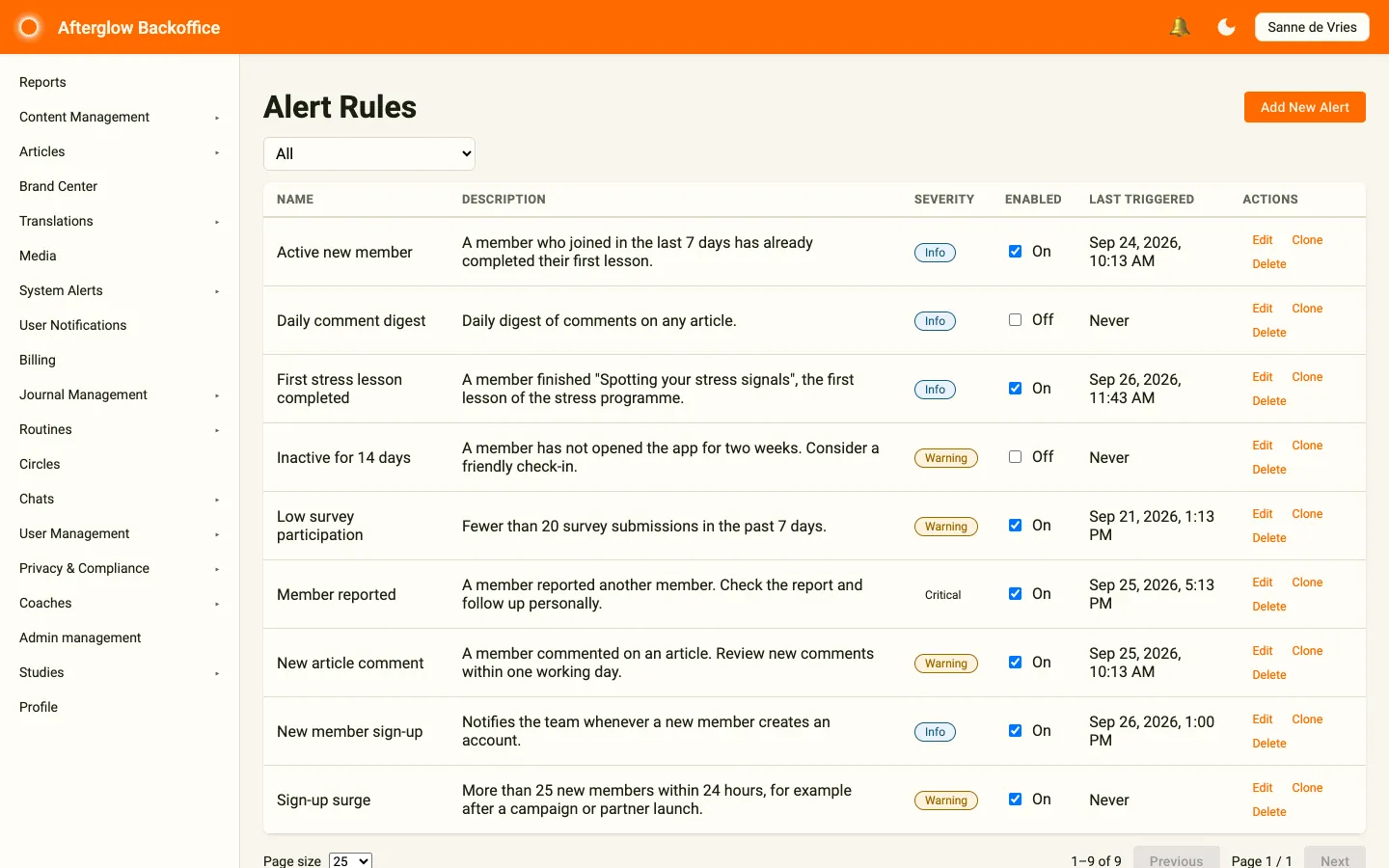Expand Journal Management submenu
This screenshot has height=868, width=1389.
[x=120, y=394]
